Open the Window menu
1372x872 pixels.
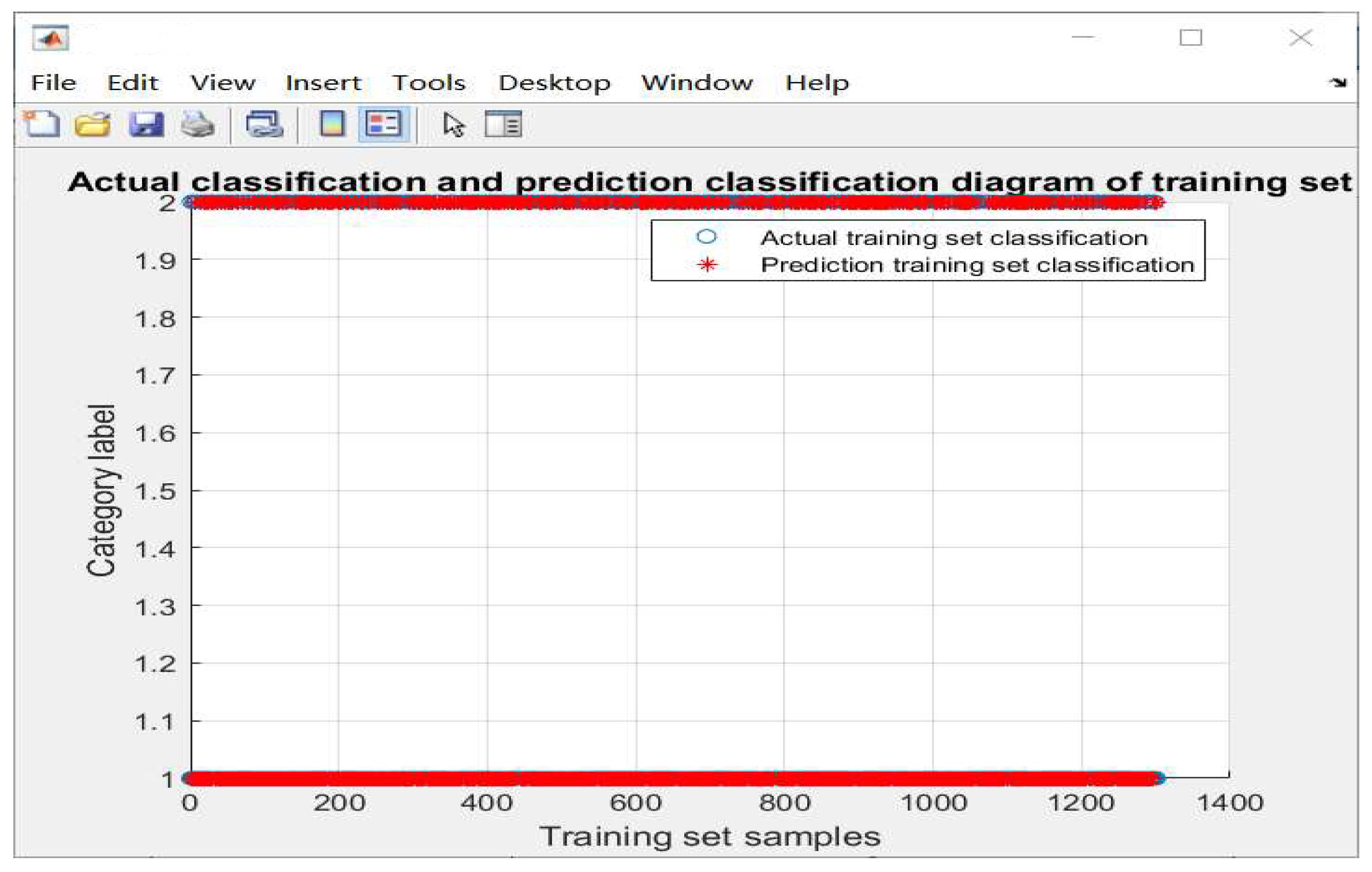[x=697, y=83]
